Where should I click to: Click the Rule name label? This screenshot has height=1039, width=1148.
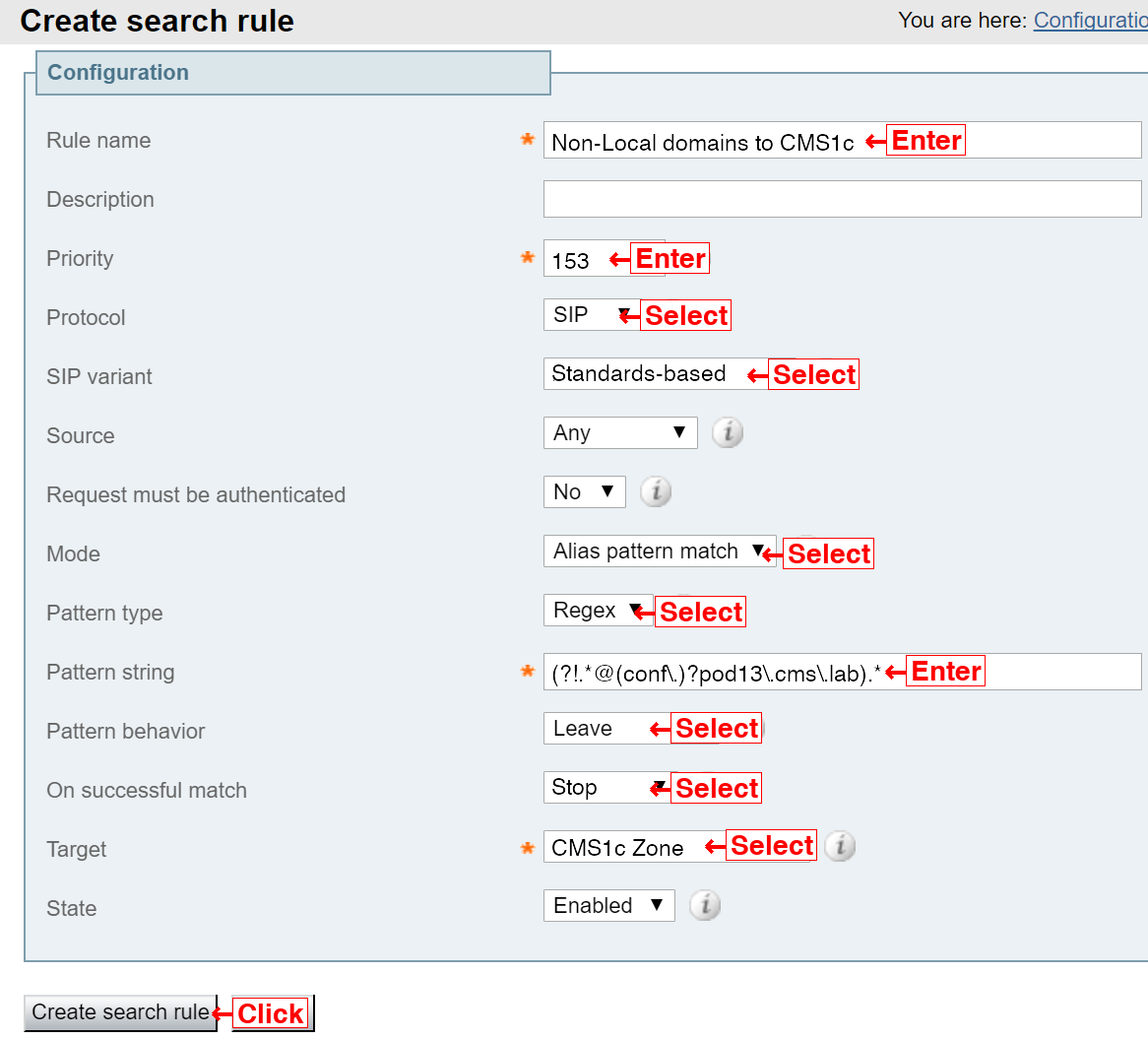click(x=98, y=141)
